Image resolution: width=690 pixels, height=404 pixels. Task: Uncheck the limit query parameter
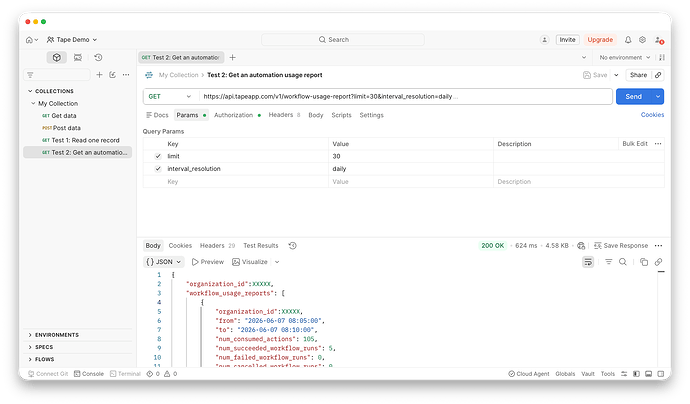[158, 156]
